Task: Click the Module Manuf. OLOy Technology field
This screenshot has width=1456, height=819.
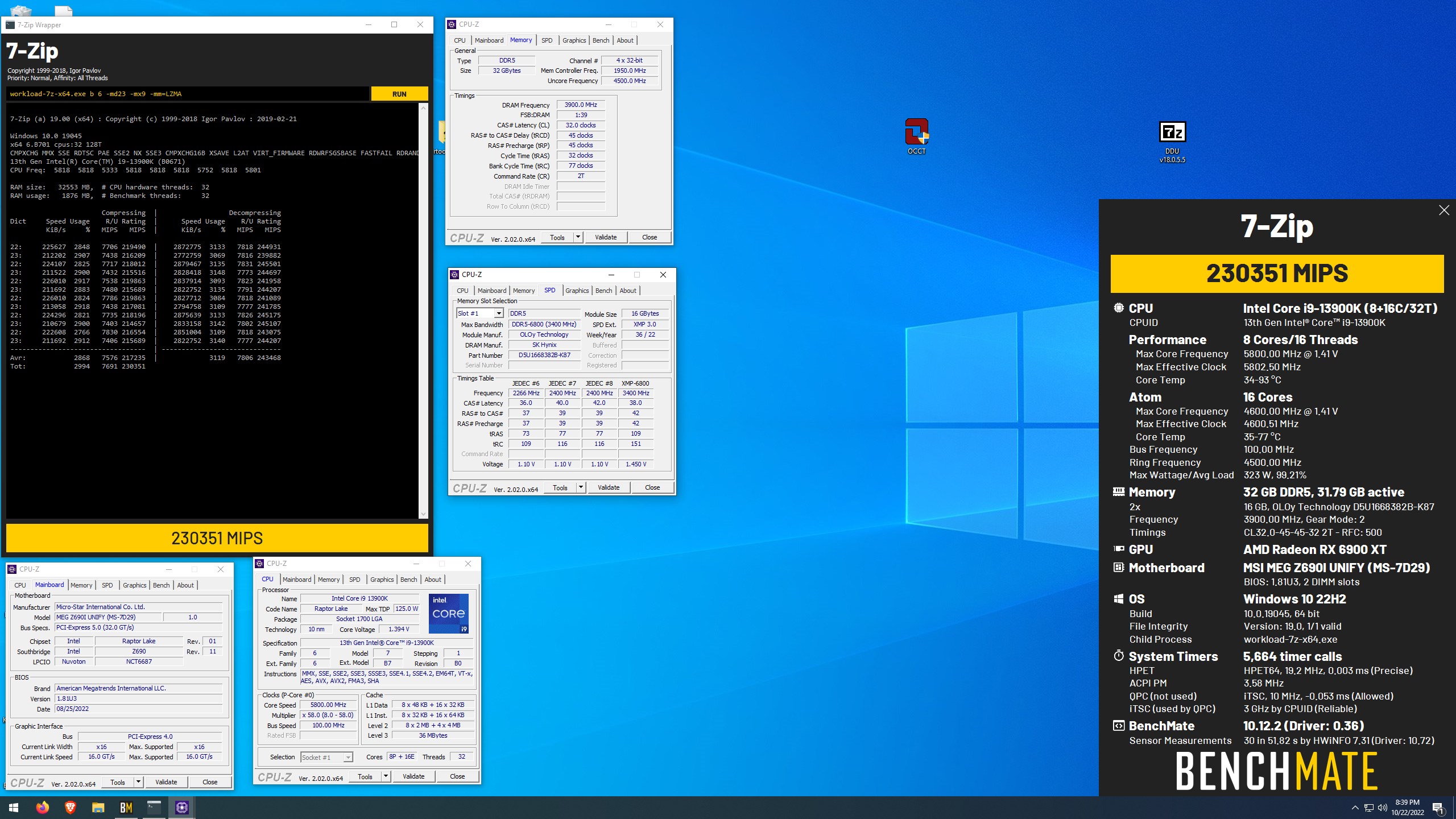Action: click(544, 334)
